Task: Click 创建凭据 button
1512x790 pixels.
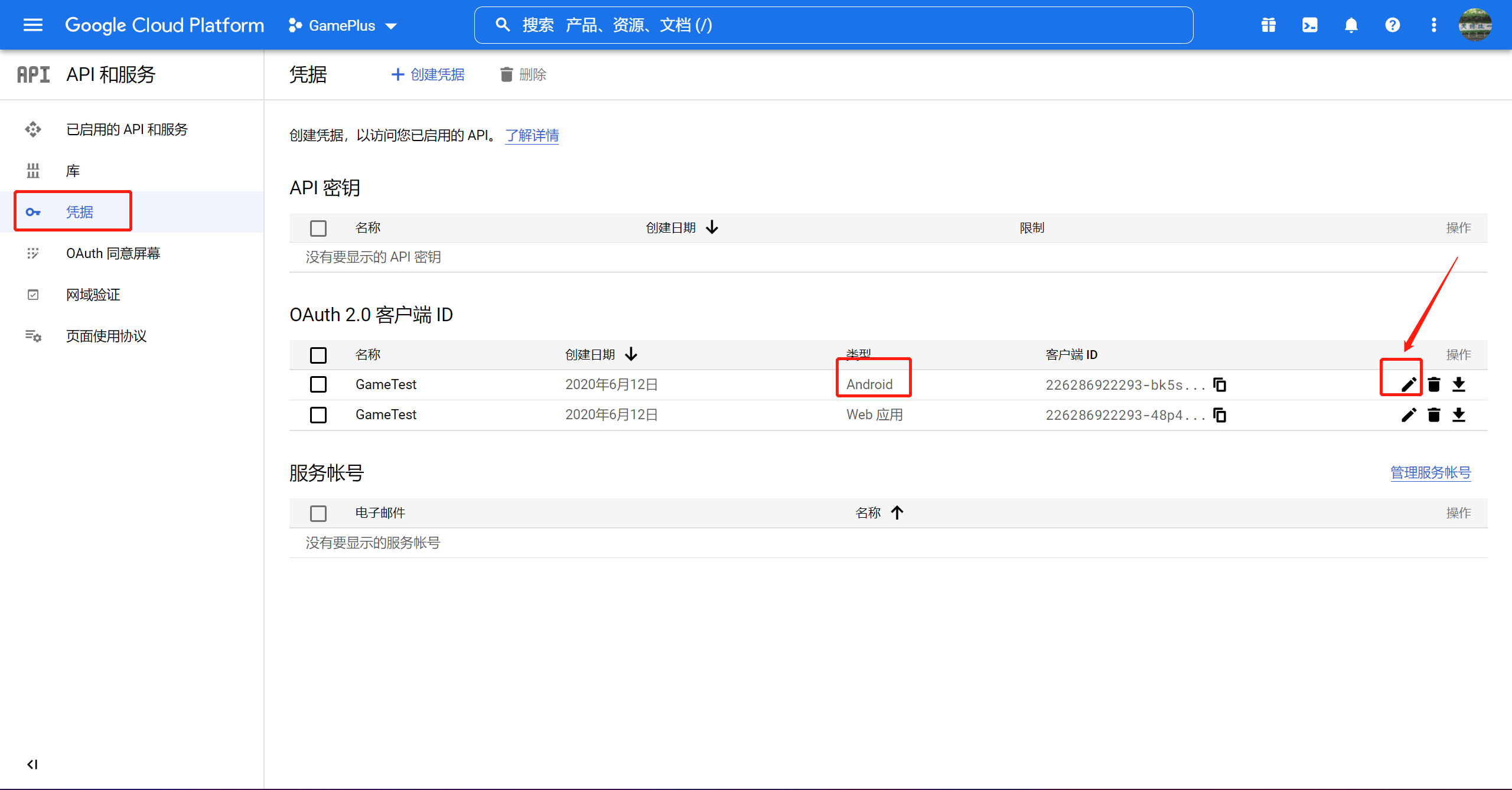Action: click(x=428, y=74)
